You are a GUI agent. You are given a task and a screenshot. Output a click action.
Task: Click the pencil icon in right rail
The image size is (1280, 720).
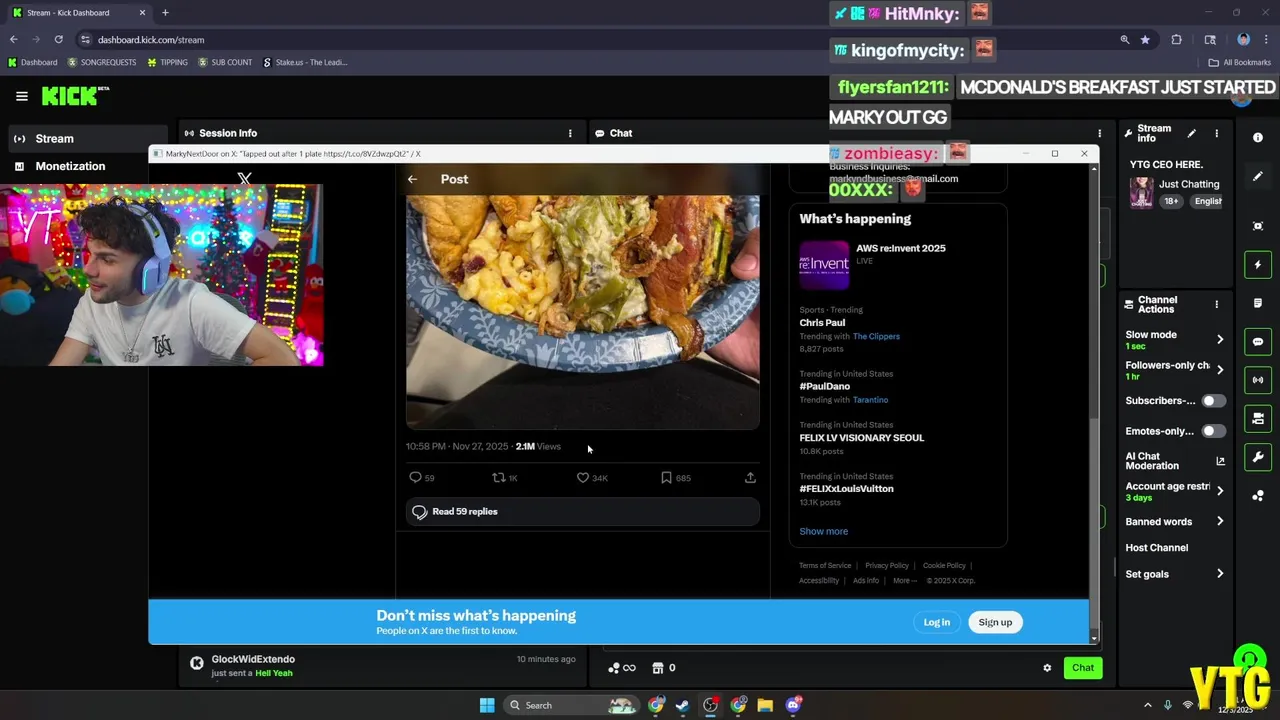pos(1258,176)
